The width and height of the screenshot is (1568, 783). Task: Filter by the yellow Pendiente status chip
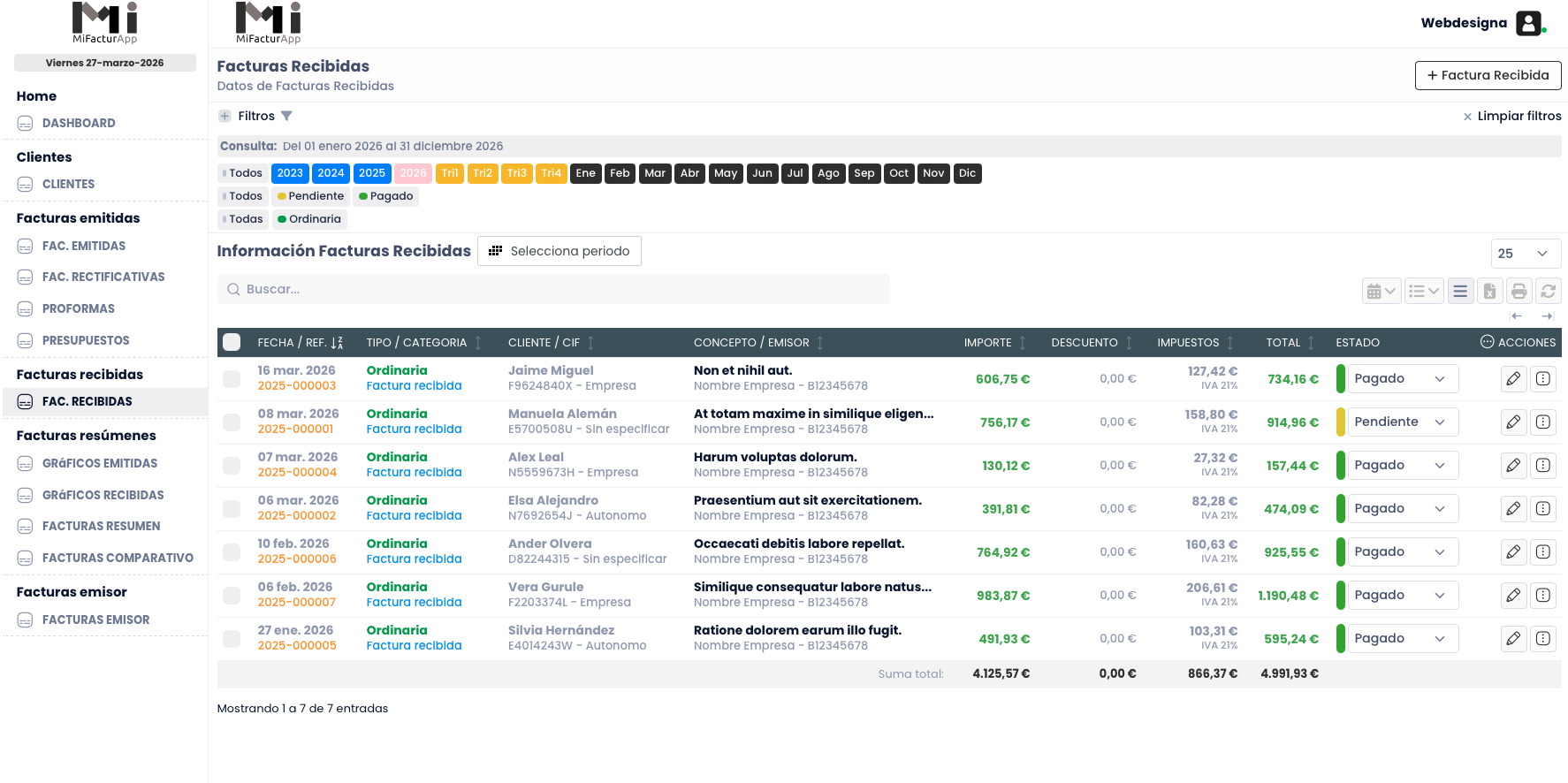[x=310, y=196]
